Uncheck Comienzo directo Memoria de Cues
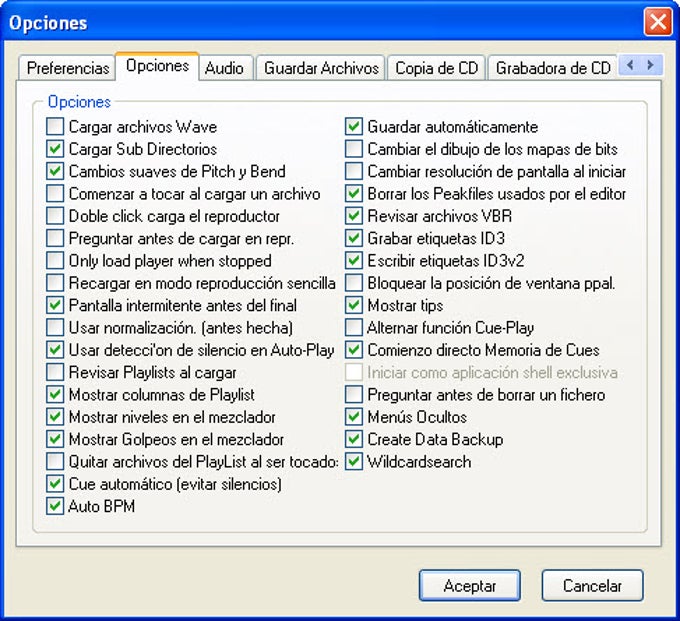 pos(354,350)
